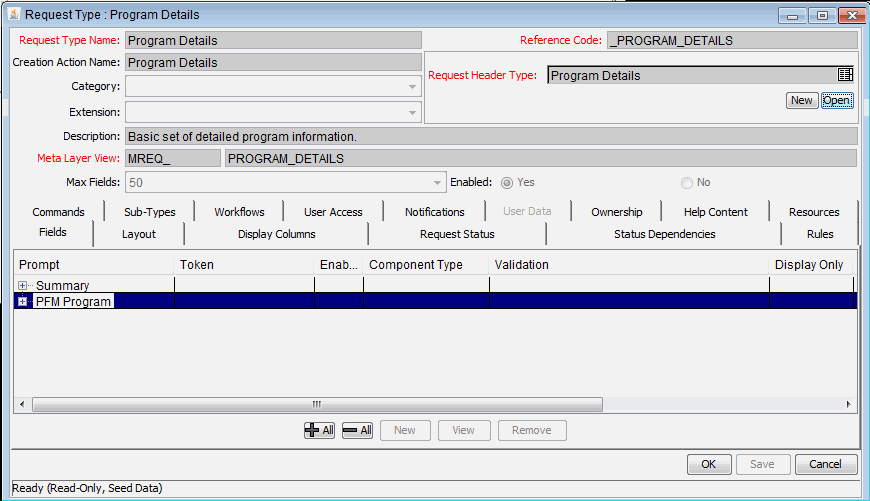
Task: Open the Category dropdown
Action: tap(412, 87)
